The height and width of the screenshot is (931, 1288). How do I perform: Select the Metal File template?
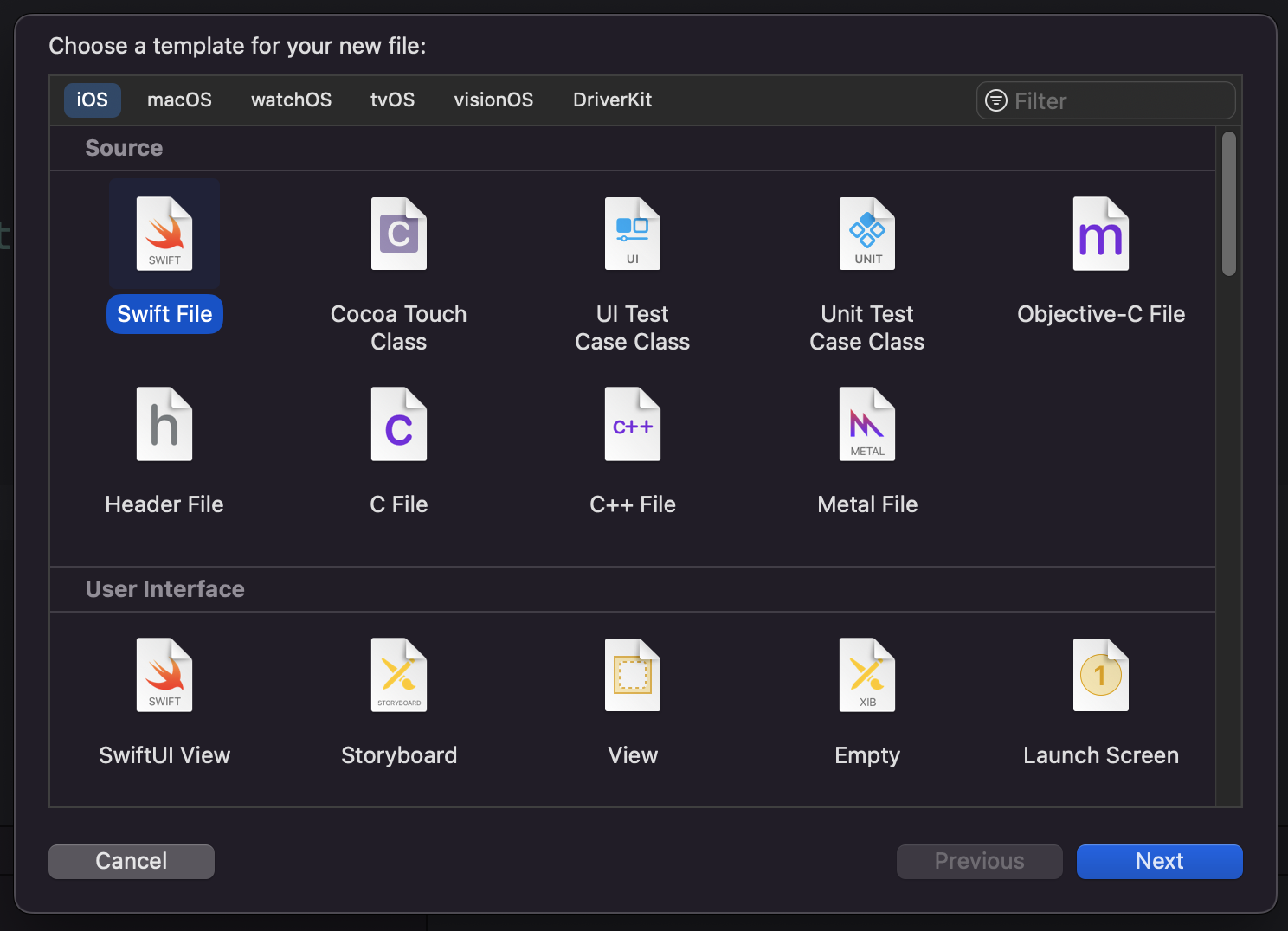[x=867, y=452]
